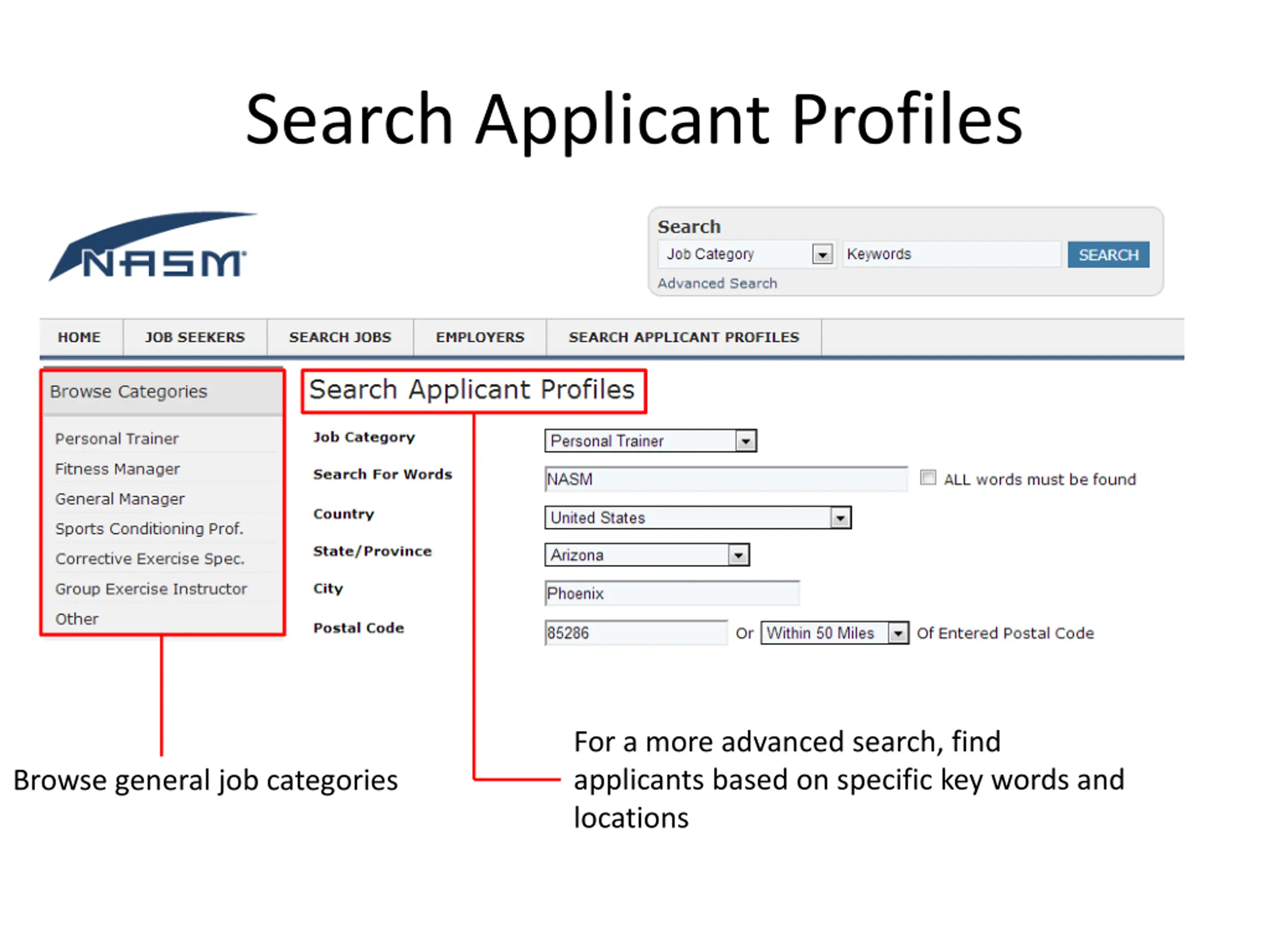This screenshot has height=952, width=1270.
Task: Open the JOB SEEKERS tab
Action: tap(194, 338)
